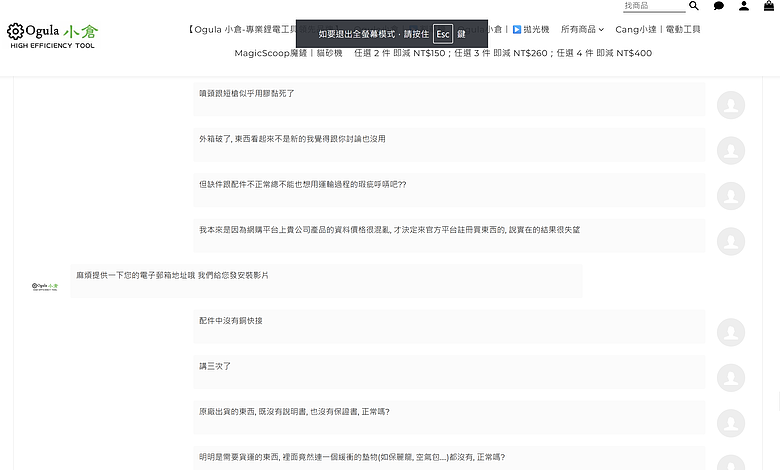This screenshot has height=470, width=780.
Task: Click Ogula shop avatar beside 麻煩提供 message
Action: click(45, 286)
